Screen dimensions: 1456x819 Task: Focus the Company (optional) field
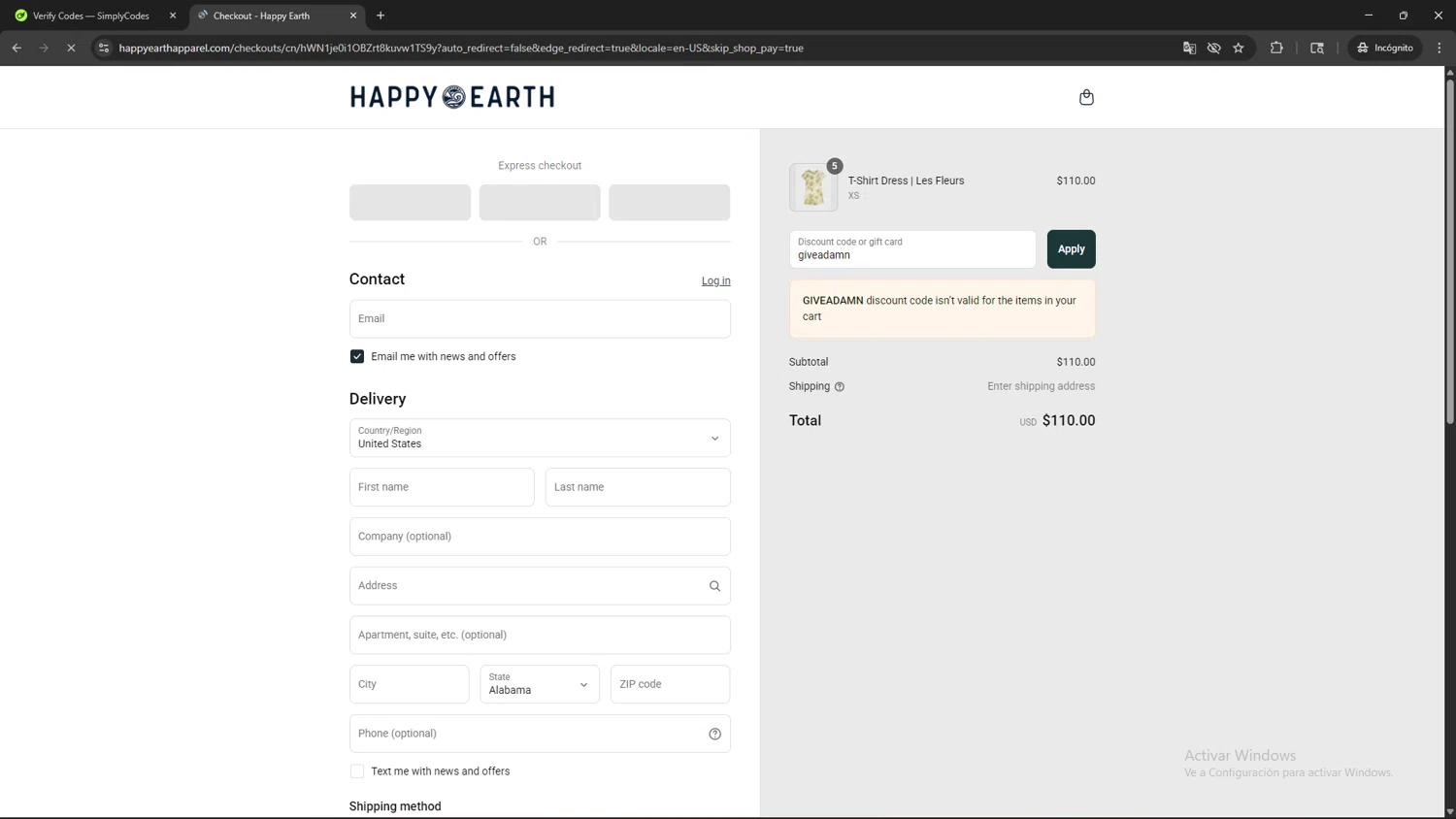[x=540, y=537]
